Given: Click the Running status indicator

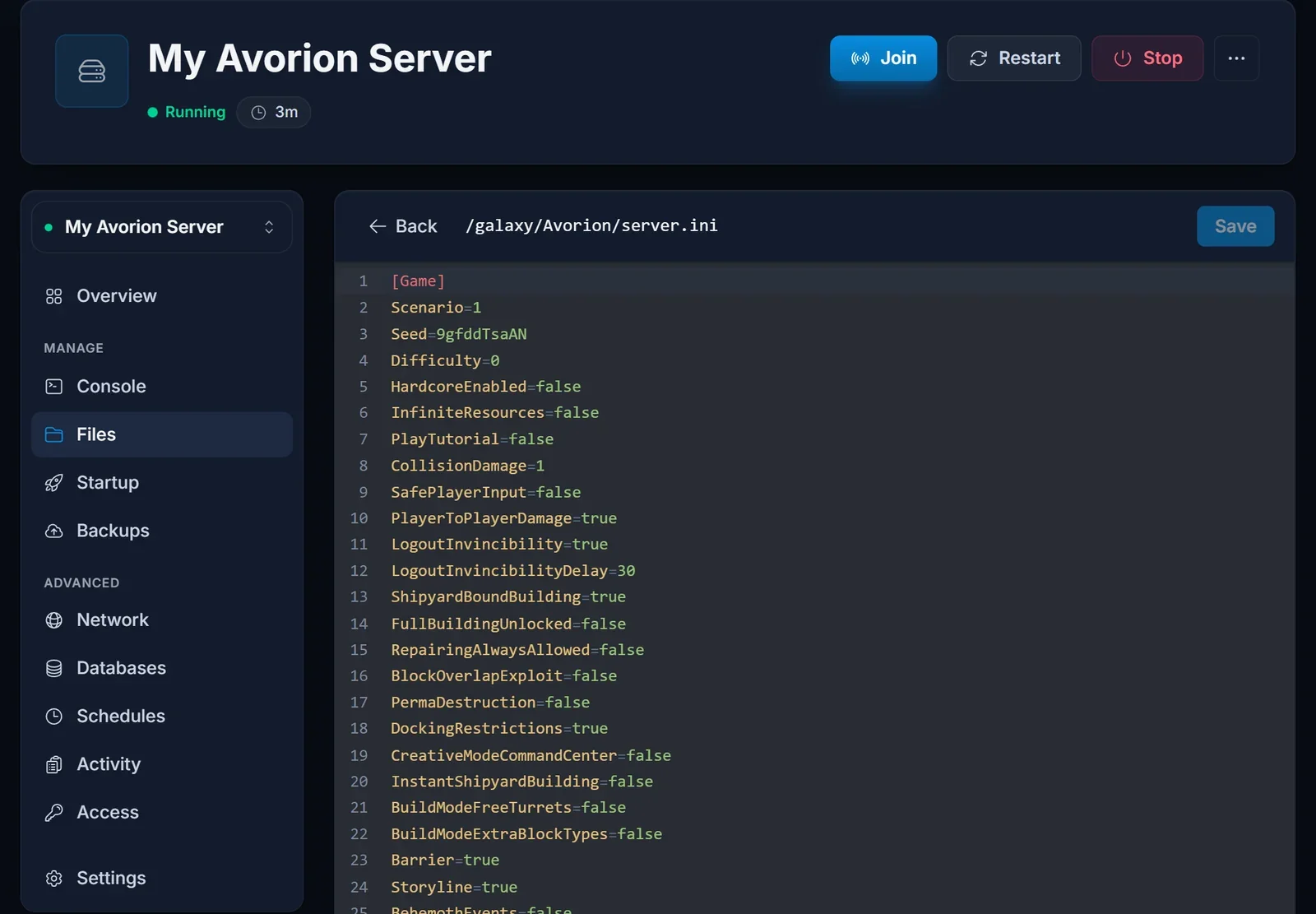Looking at the screenshot, I should 186,113.
